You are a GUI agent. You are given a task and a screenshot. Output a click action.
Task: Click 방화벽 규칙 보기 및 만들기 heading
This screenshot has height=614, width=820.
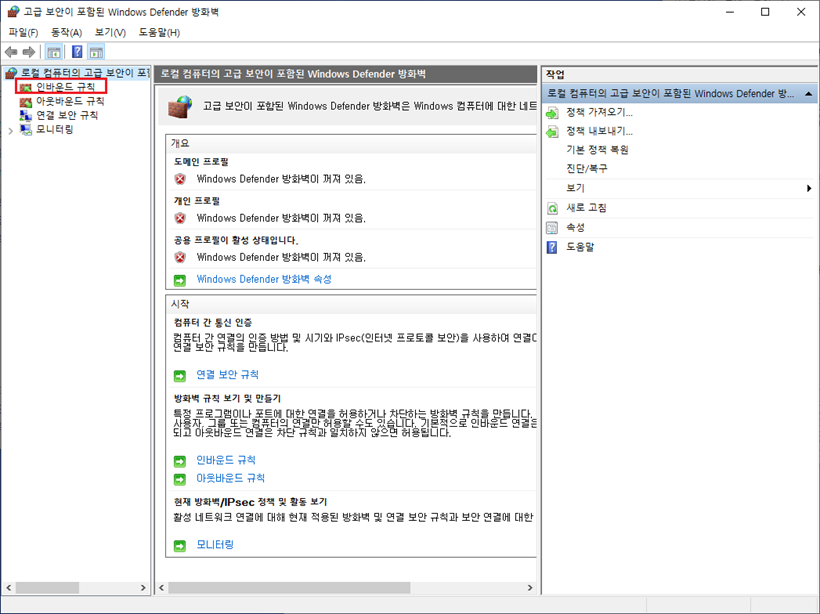coord(227,399)
